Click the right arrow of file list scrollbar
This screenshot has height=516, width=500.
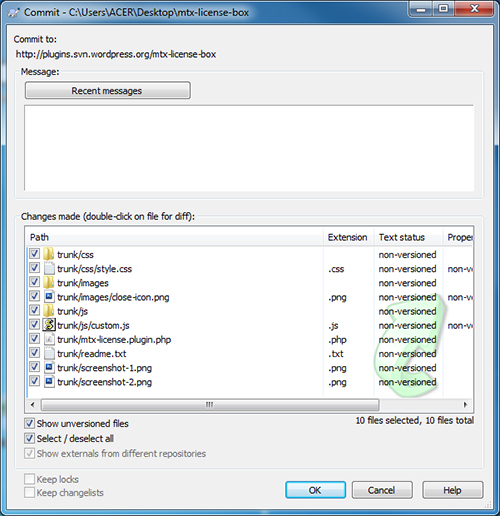click(466, 405)
